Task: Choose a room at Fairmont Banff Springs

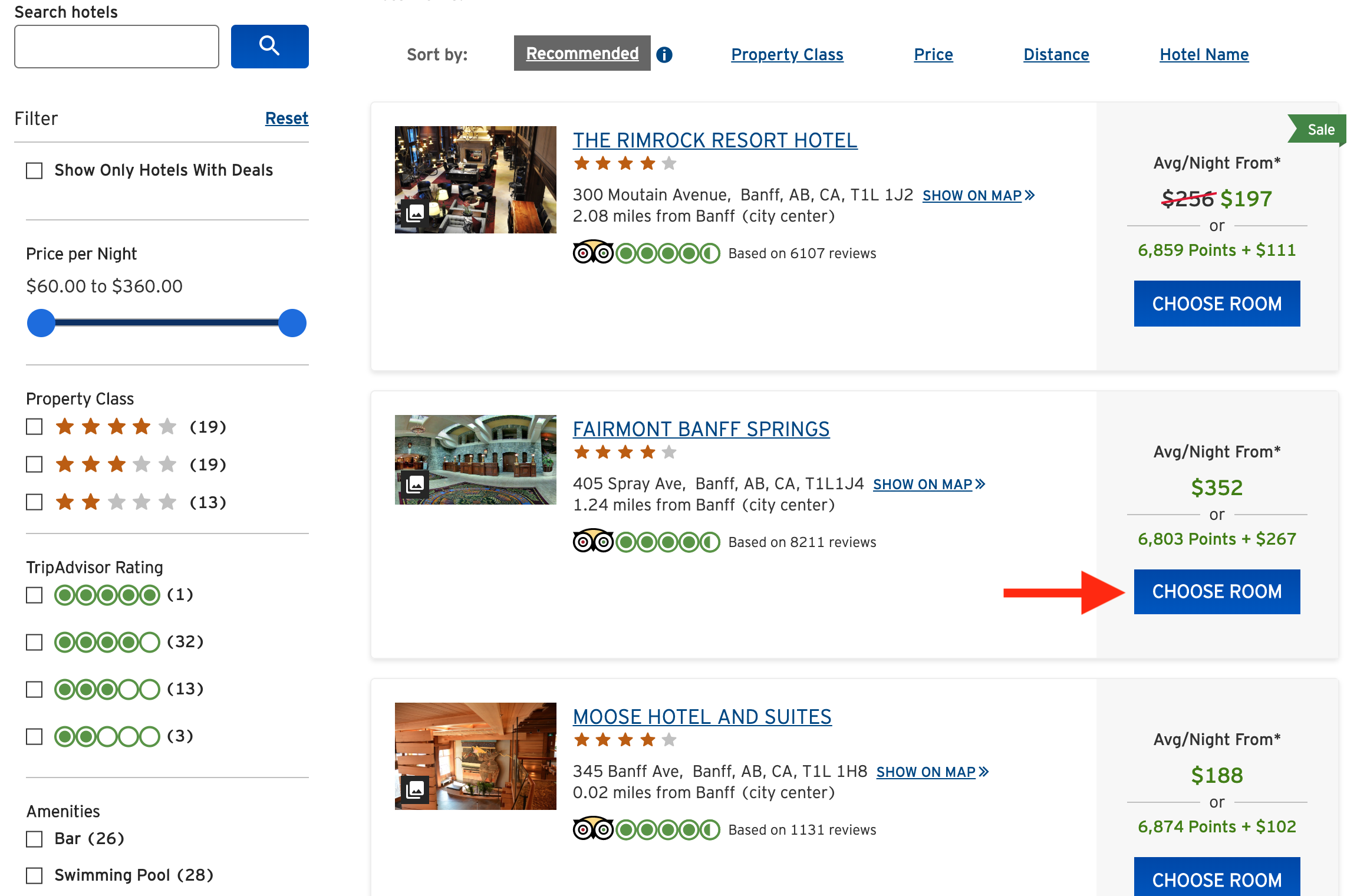Action: point(1217,592)
